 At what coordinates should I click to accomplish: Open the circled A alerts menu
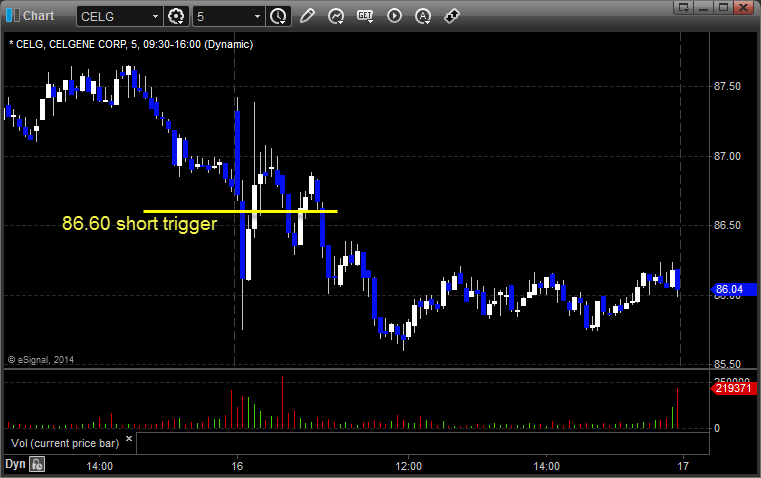(423, 16)
